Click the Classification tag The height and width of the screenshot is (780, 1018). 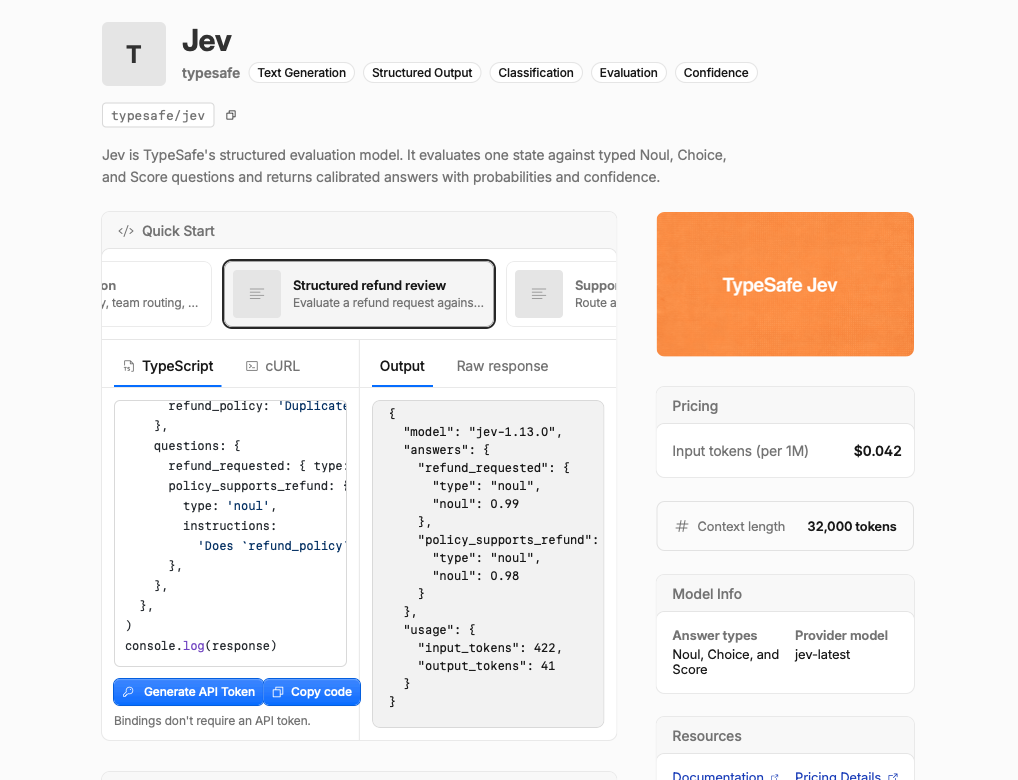[536, 73]
